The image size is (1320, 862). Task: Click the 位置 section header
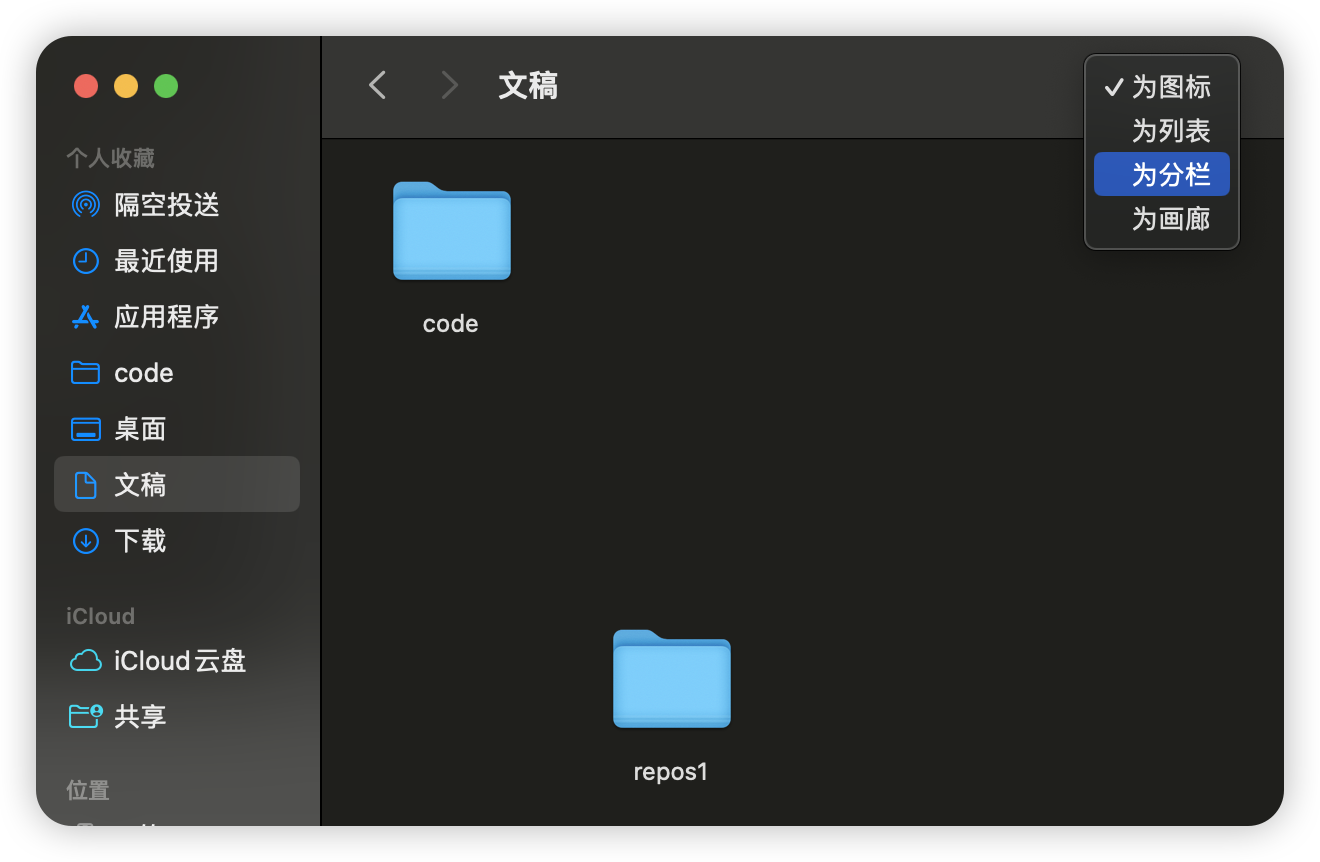(x=88, y=790)
